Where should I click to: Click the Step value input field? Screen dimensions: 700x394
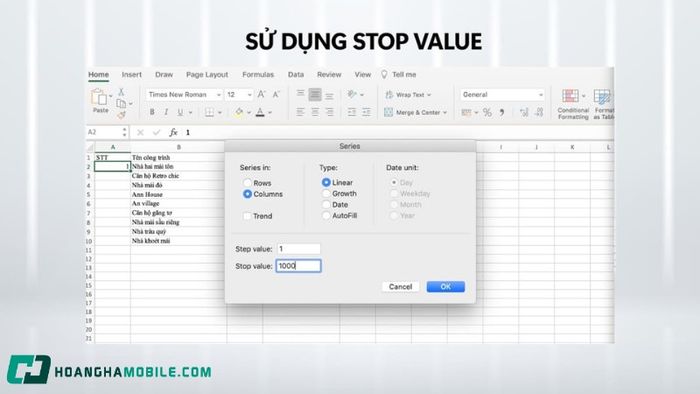[x=299, y=249]
